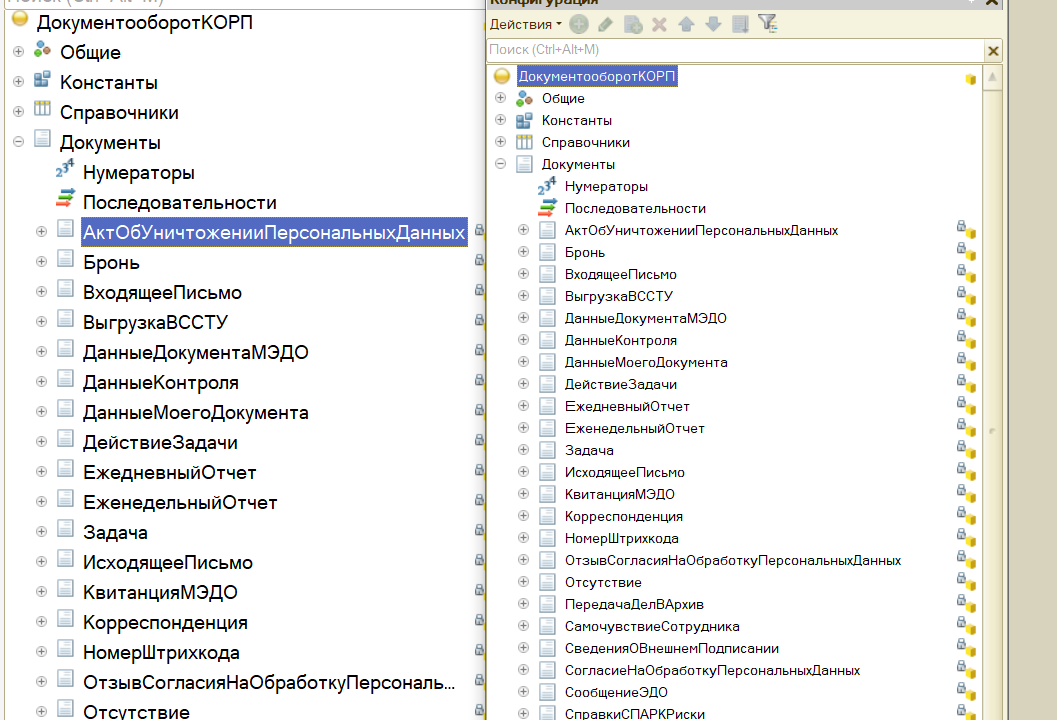The image size is (1057, 720).
Task: Click the yellow sphere root icon in Конфигурация panel
Action: [502, 76]
